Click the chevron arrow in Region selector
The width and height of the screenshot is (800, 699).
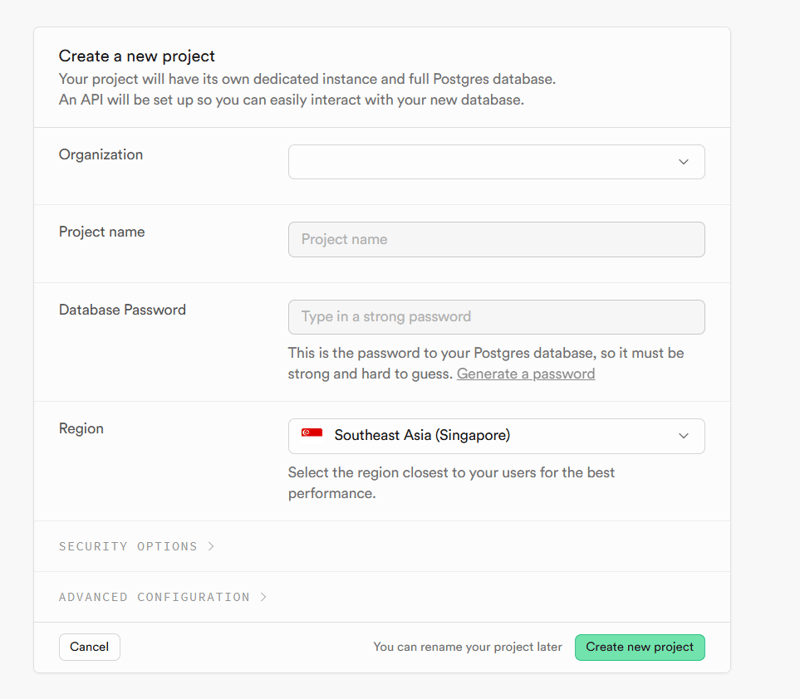pyautogui.click(x=683, y=436)
